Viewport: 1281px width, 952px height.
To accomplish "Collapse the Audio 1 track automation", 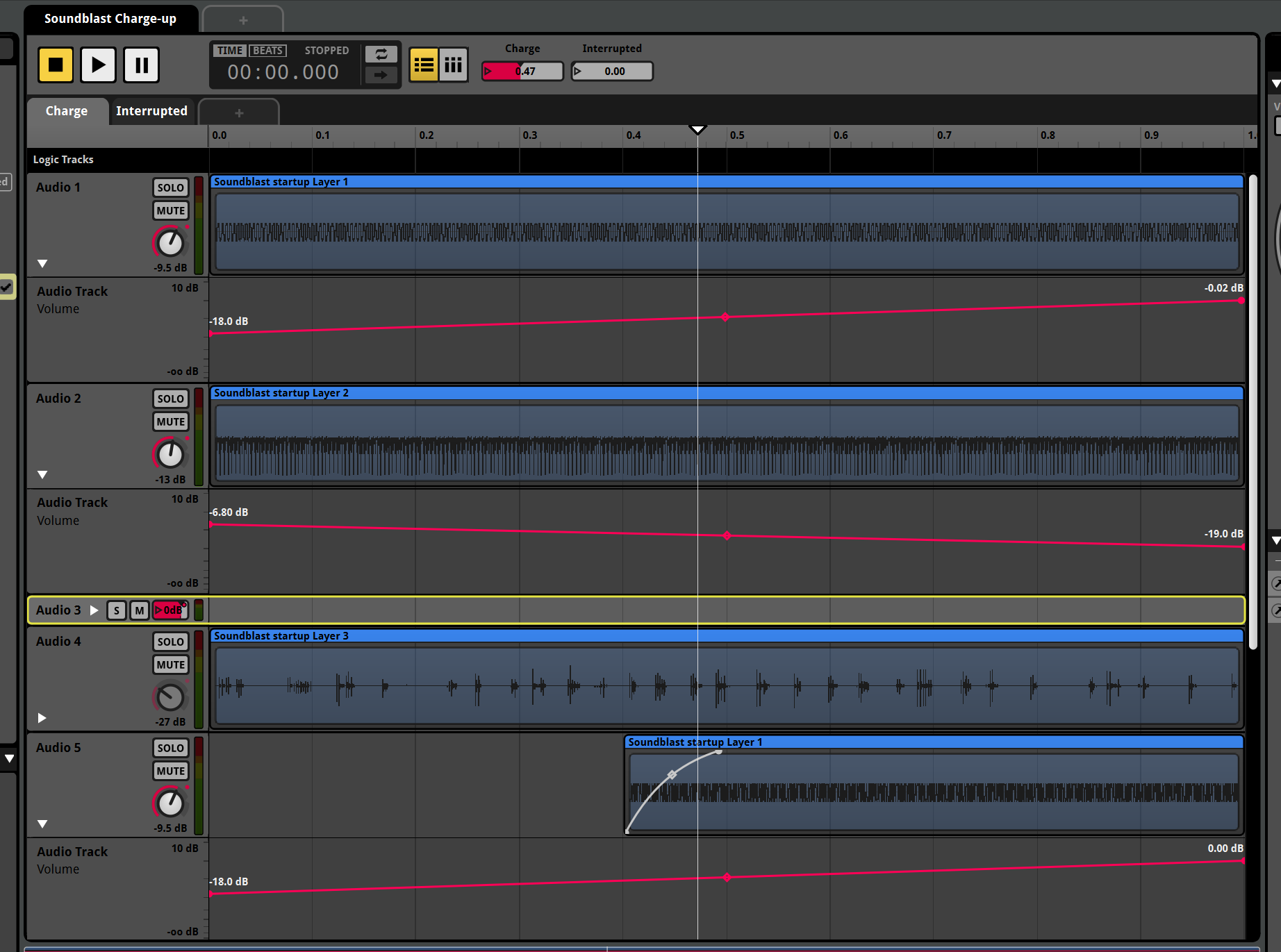I will pyautogui.click(x=42, y=264).
